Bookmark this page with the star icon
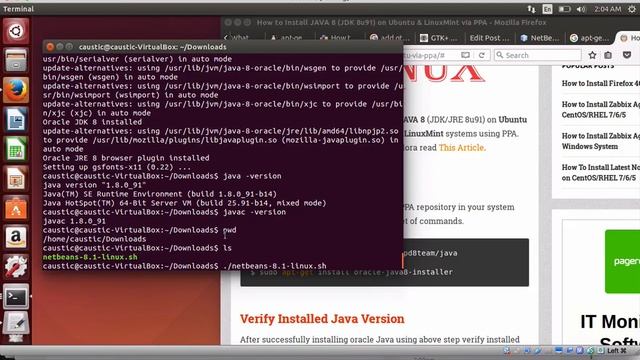The width and height of the screenshot is (640, 360). click(592, 55)
